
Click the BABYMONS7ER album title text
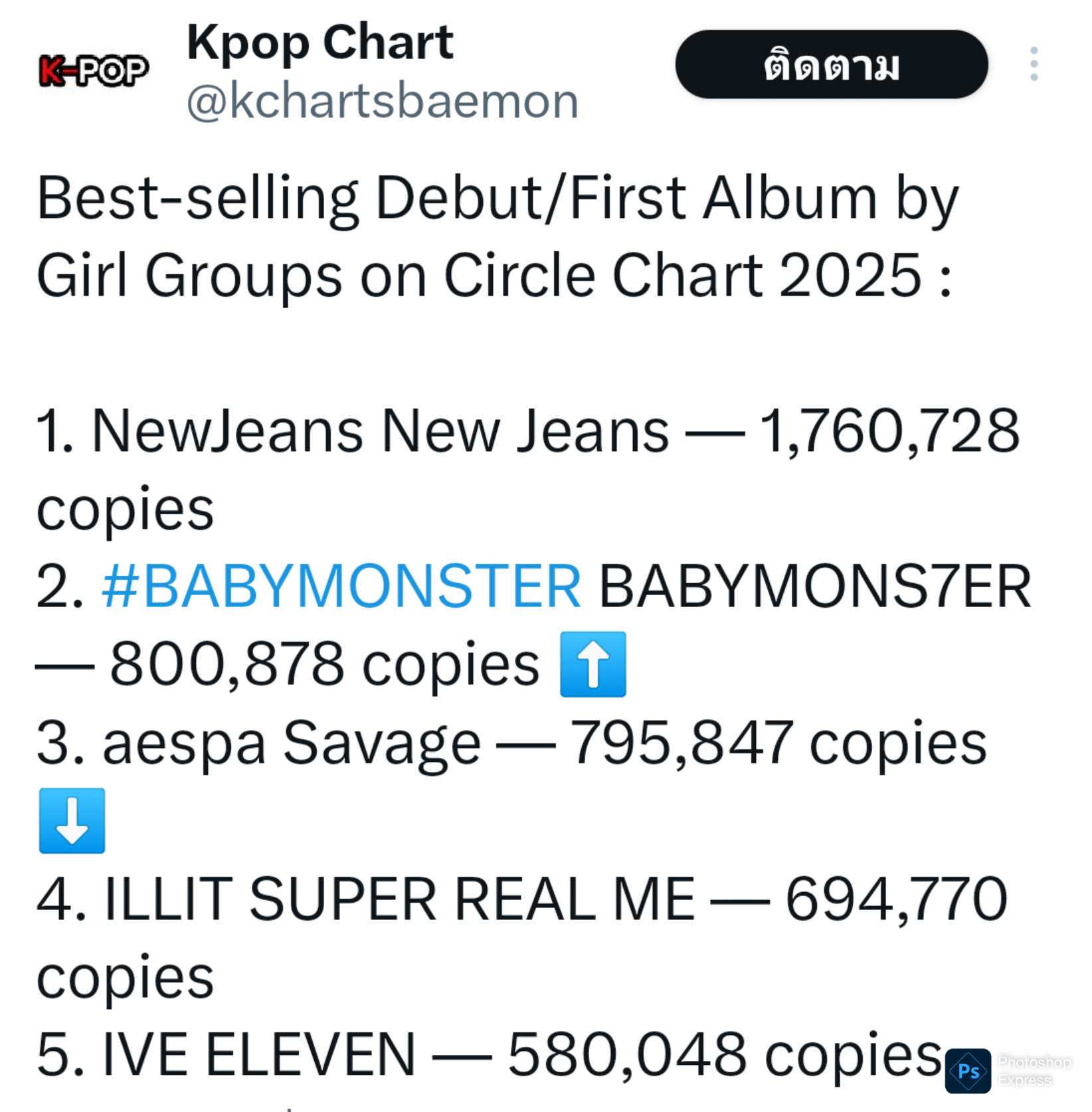[x=815, y=586]
